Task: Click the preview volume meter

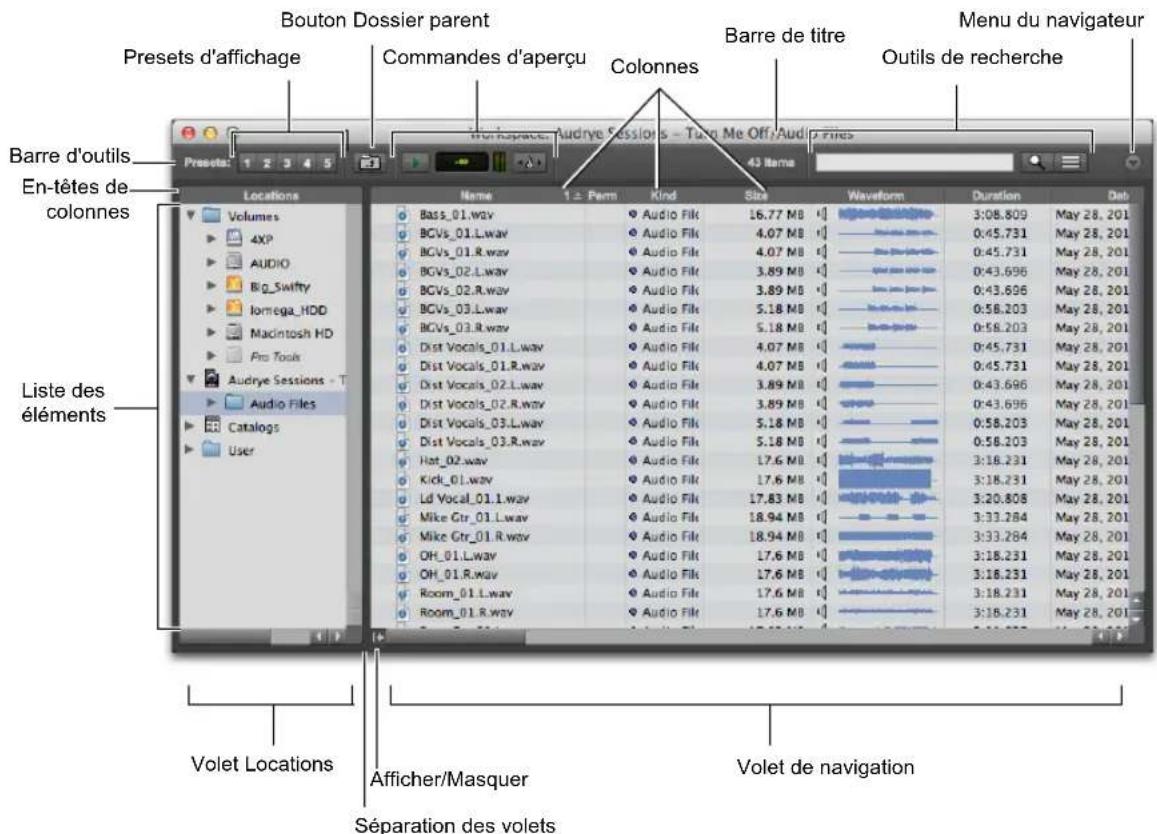Action: 499,162
